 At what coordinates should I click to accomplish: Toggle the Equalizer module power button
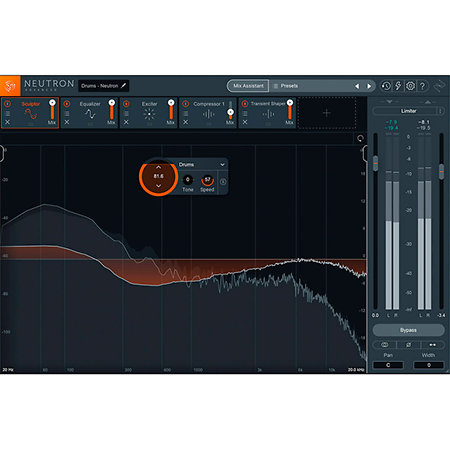pos(67,104)
